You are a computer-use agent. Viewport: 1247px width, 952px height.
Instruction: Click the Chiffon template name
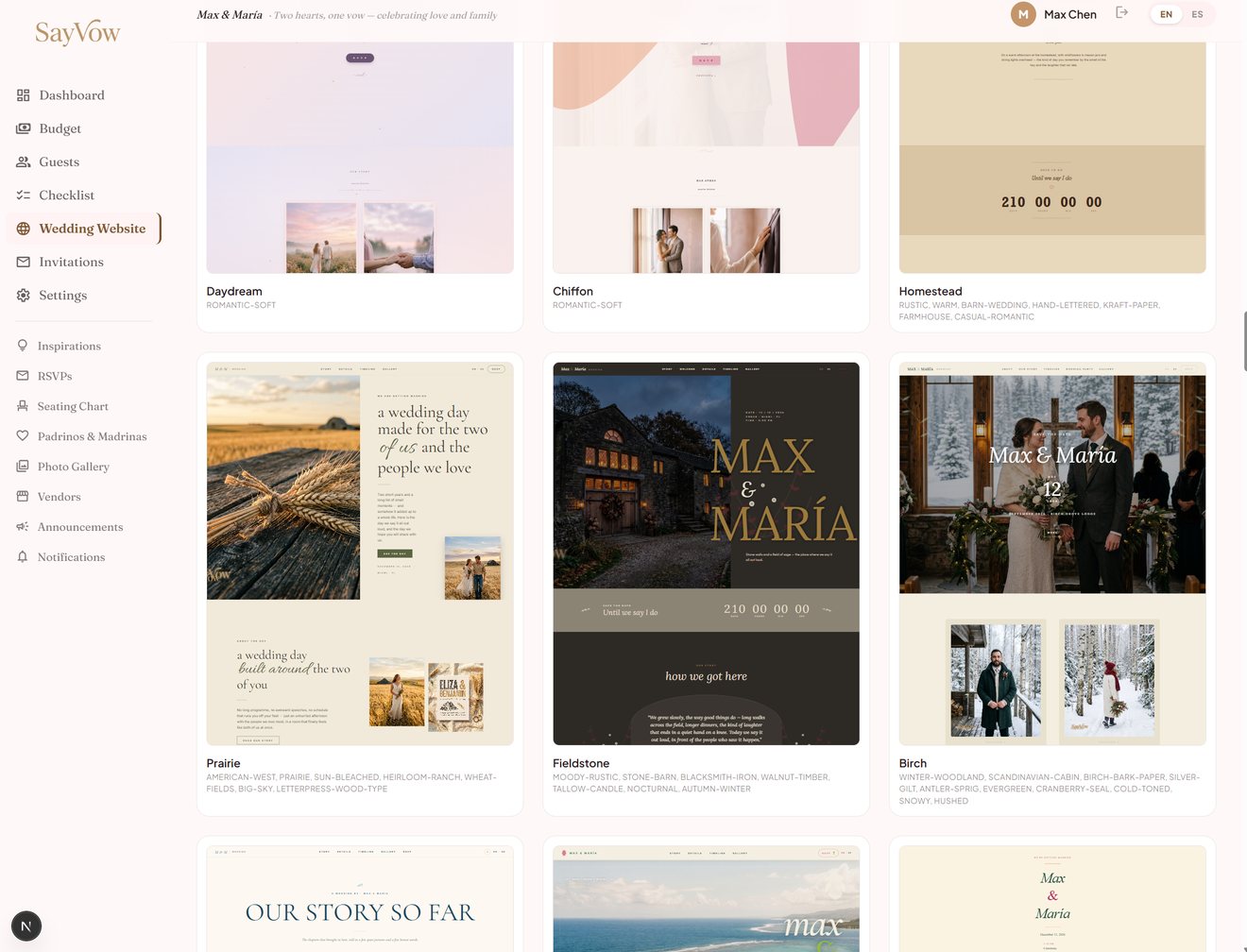pyautogui.click(x=572, y=292)
